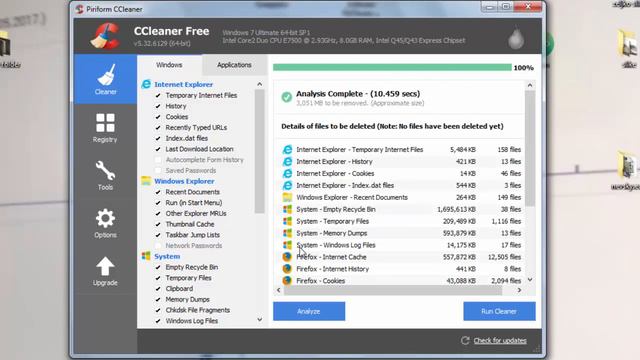Enable Network Passwords checkbox

[x=158, y=245]
